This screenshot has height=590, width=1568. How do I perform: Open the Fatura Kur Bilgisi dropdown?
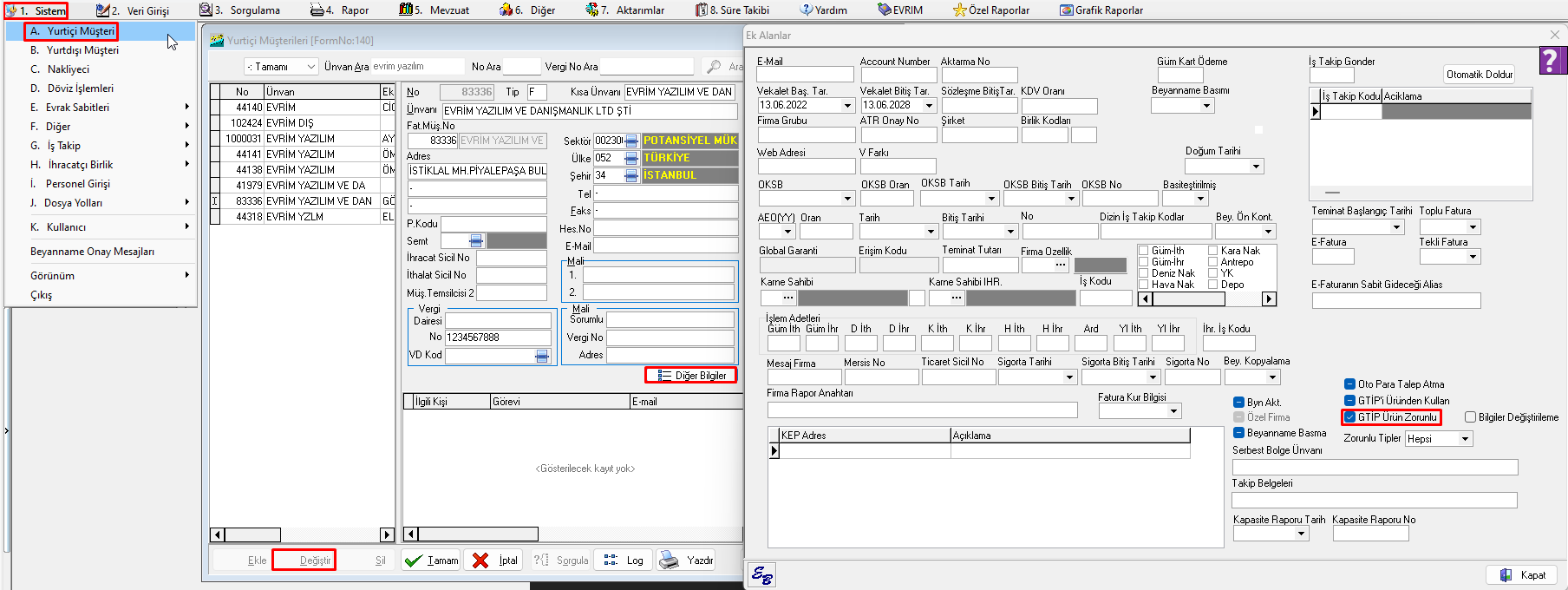tap(1173, 411)
